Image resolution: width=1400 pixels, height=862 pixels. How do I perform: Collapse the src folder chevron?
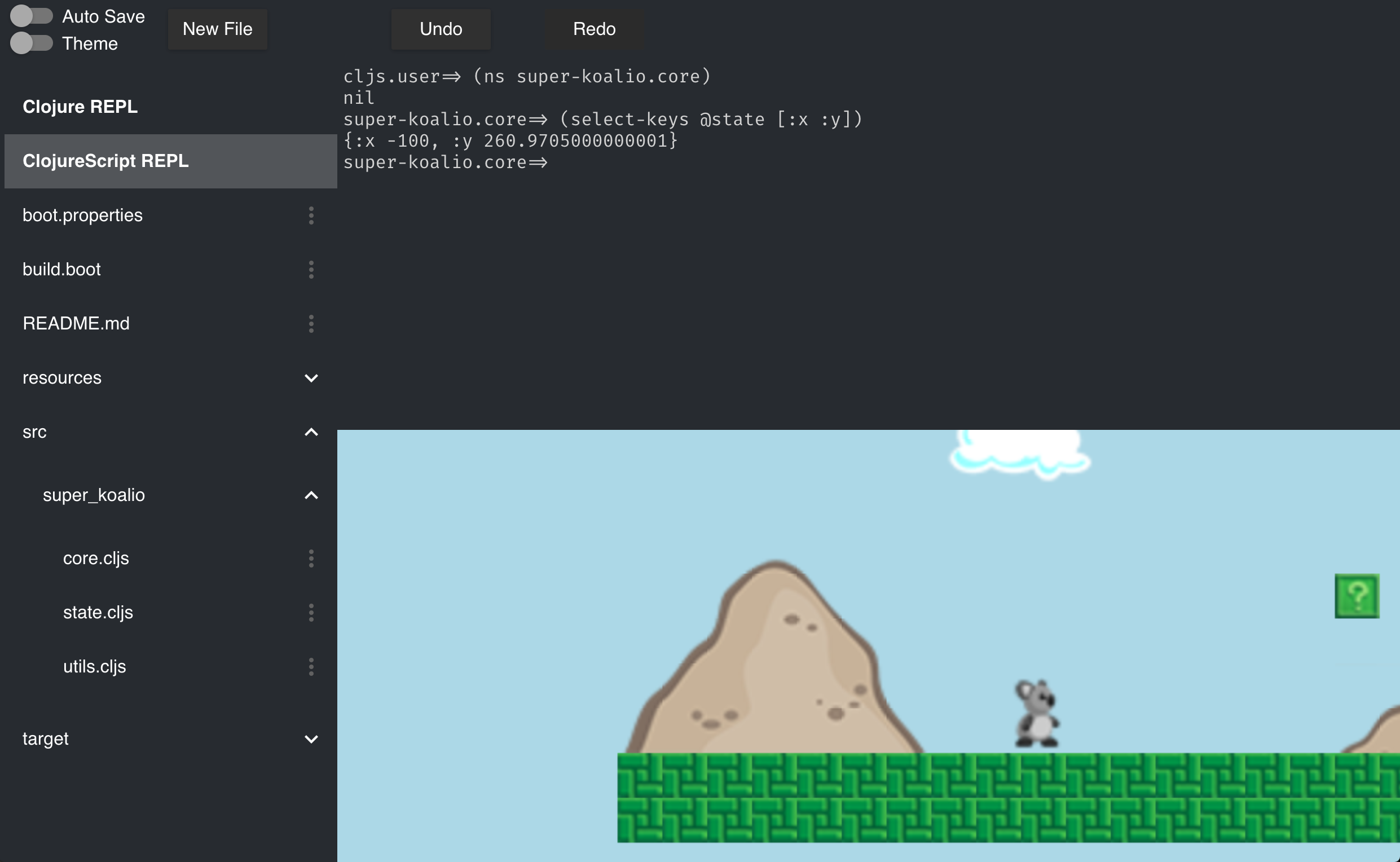pyautogui.click(x=311, y=432)
